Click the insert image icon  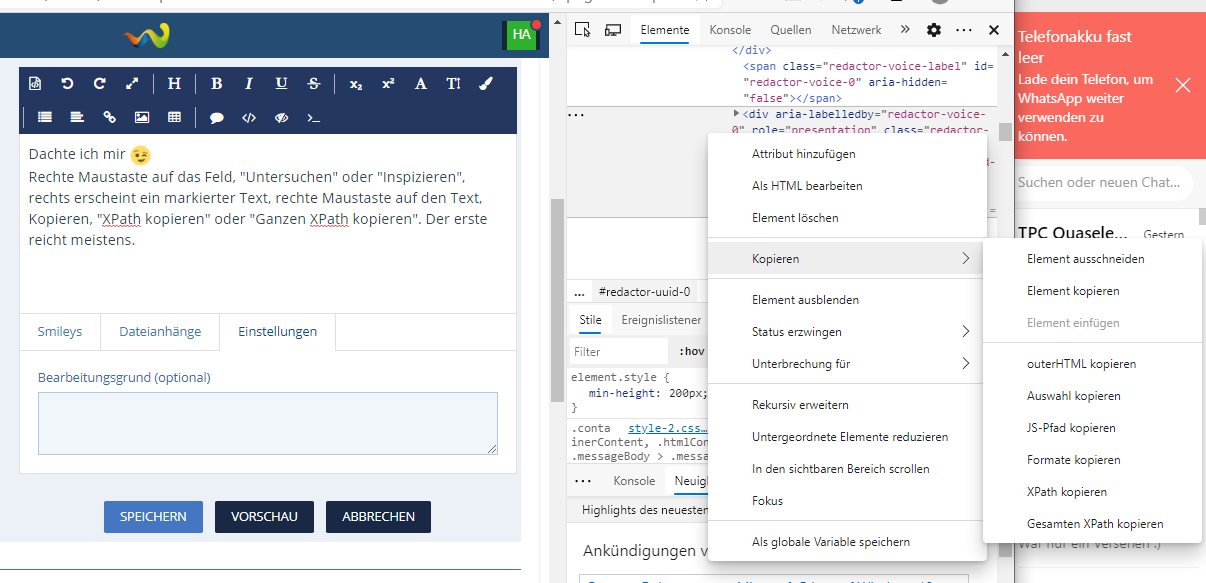(x=142, y=117)
